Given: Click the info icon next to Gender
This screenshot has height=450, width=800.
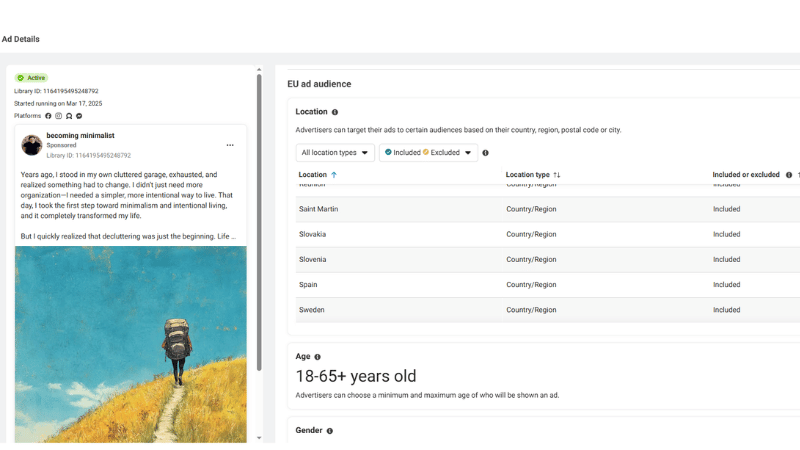Looking at the screenshot, I should (x=329, y=431).
